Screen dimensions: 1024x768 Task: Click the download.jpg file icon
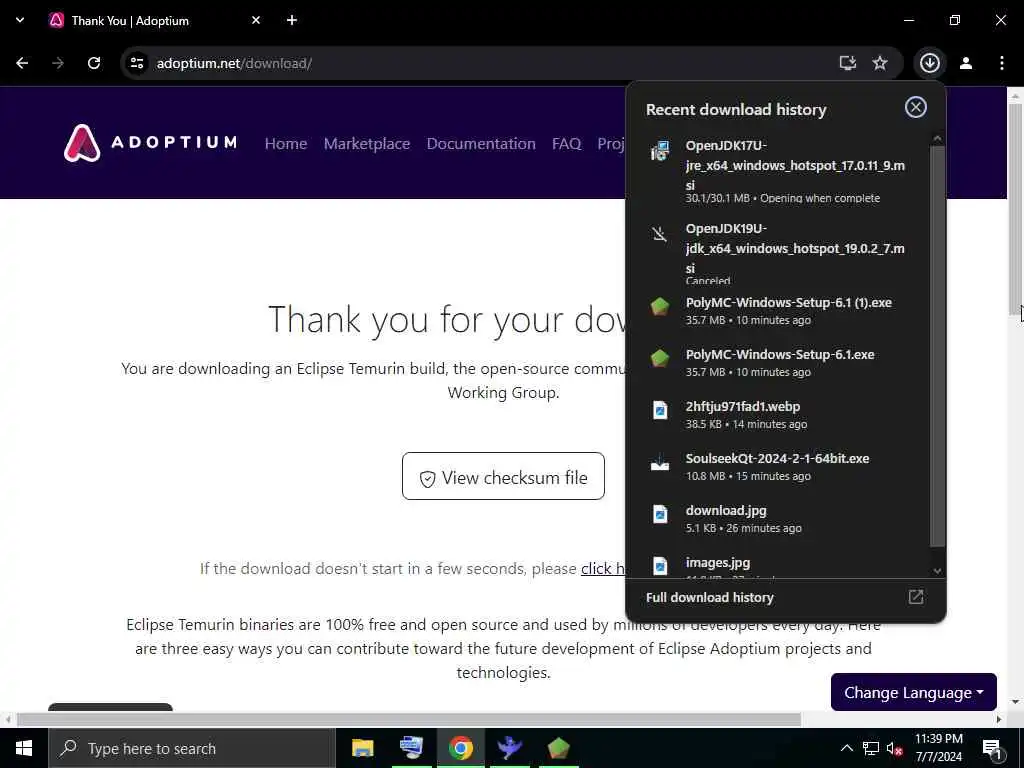660,514
